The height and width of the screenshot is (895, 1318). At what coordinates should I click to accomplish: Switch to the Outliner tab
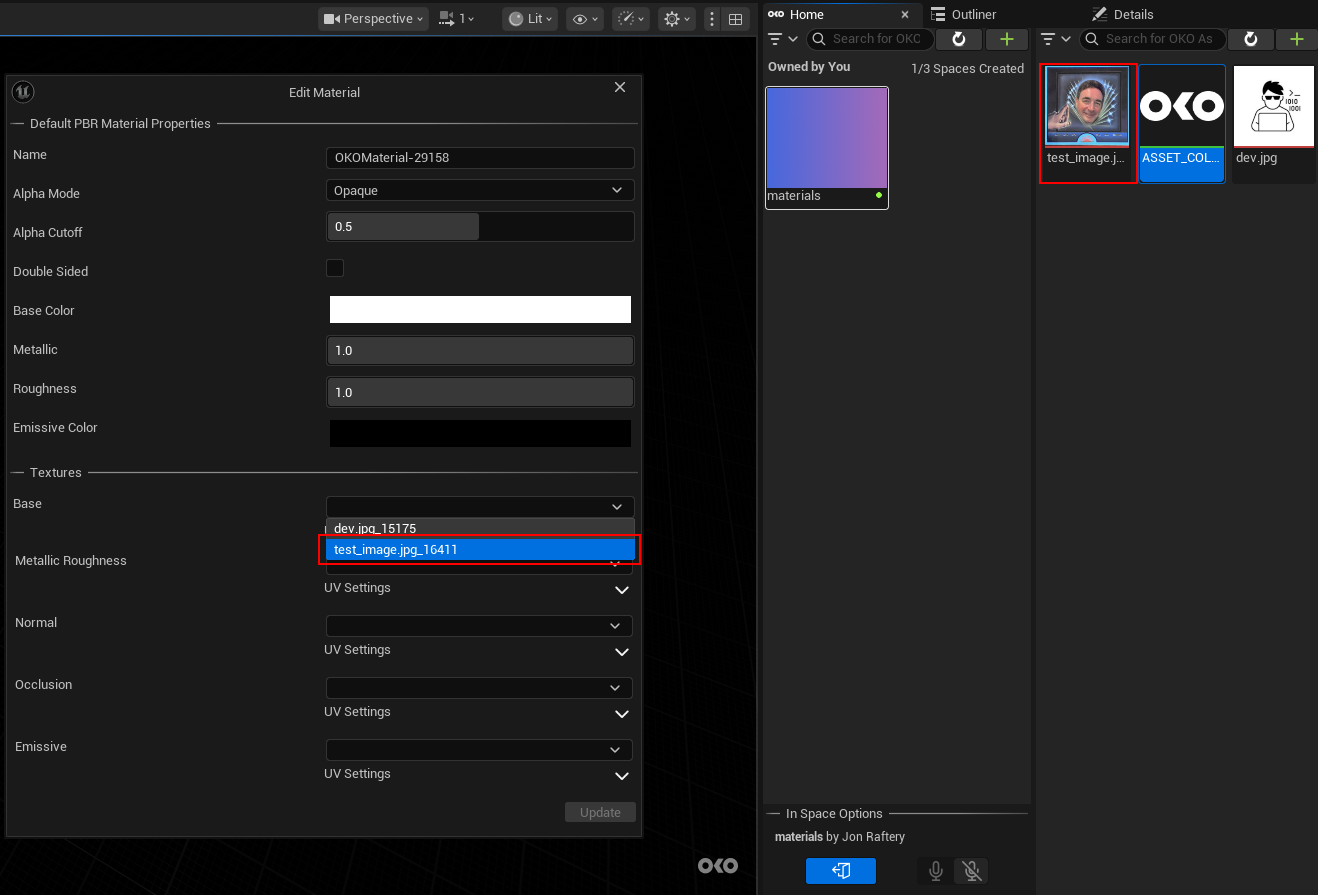963,14
